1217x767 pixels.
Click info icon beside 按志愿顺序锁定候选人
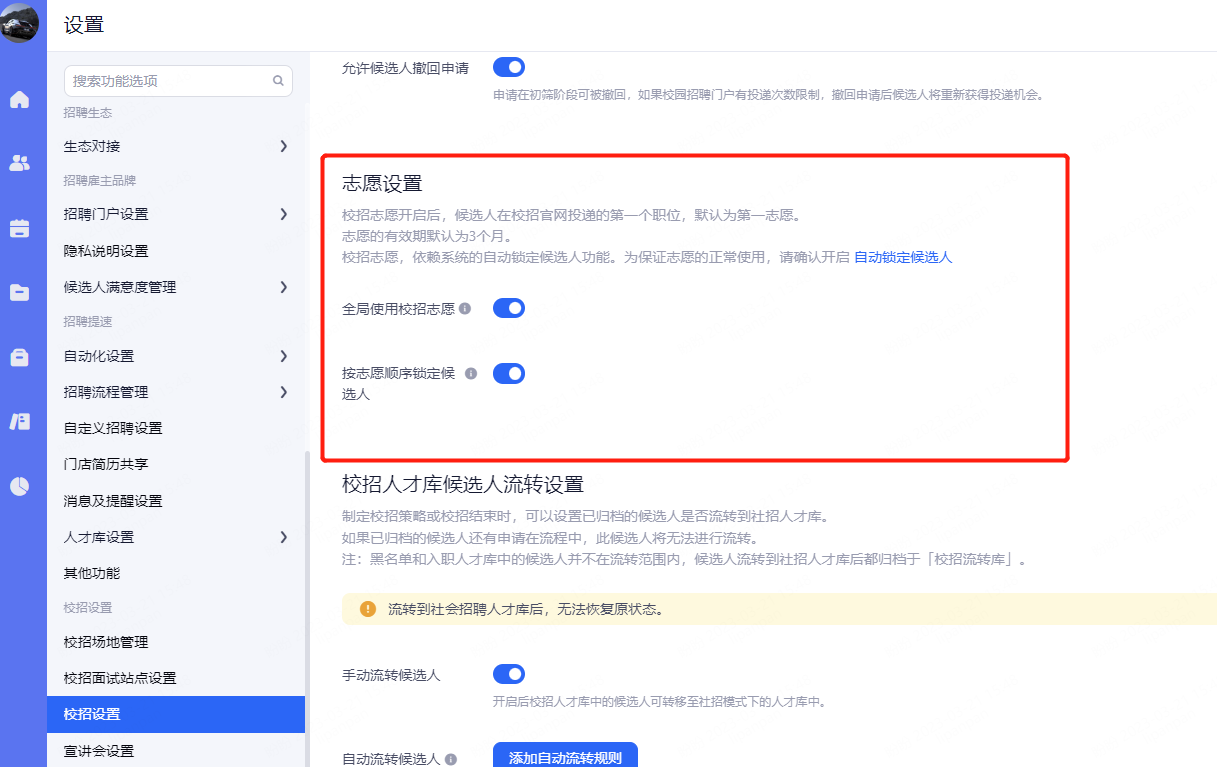pyautogui.click(x=471, y=374)
